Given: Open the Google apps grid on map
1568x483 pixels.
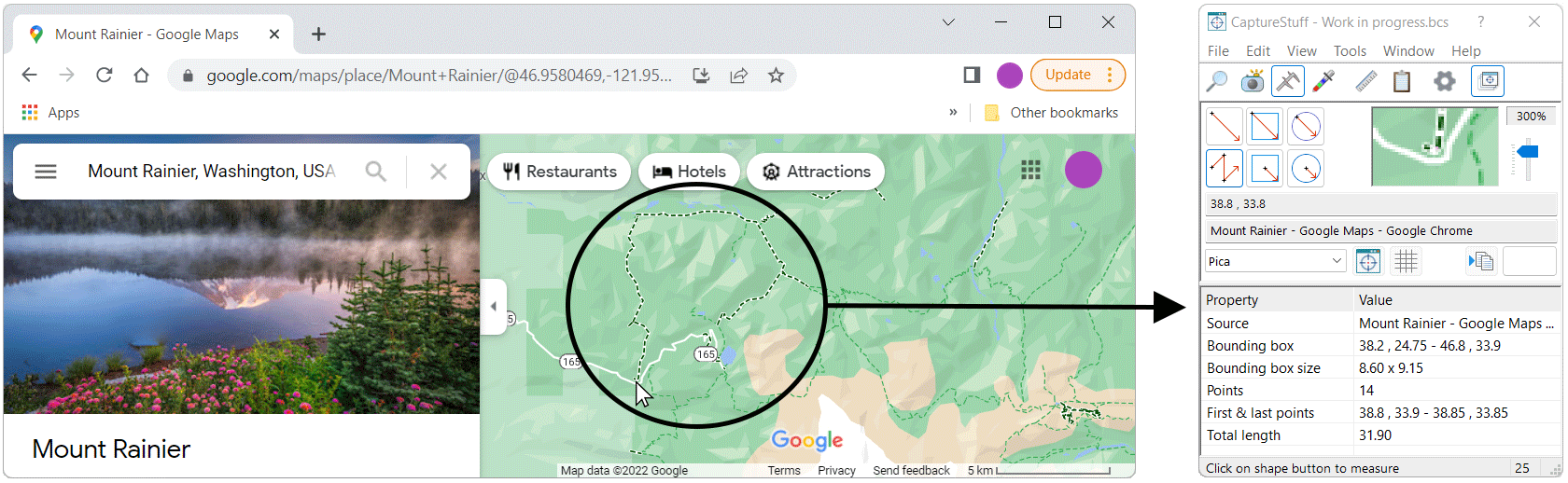Looking at the screenshot, I should click(x=1030, y=170).
